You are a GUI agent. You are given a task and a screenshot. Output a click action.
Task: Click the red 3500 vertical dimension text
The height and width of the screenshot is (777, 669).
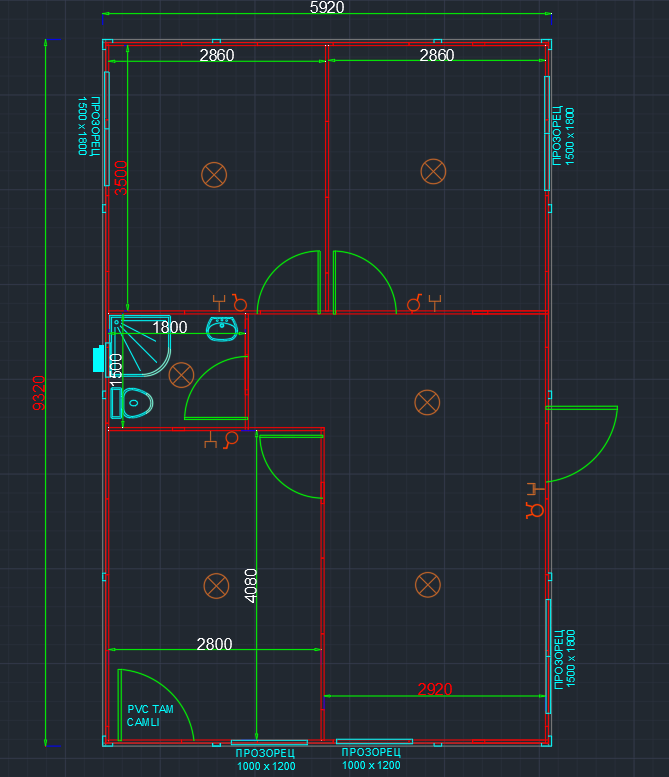(121, 178)
